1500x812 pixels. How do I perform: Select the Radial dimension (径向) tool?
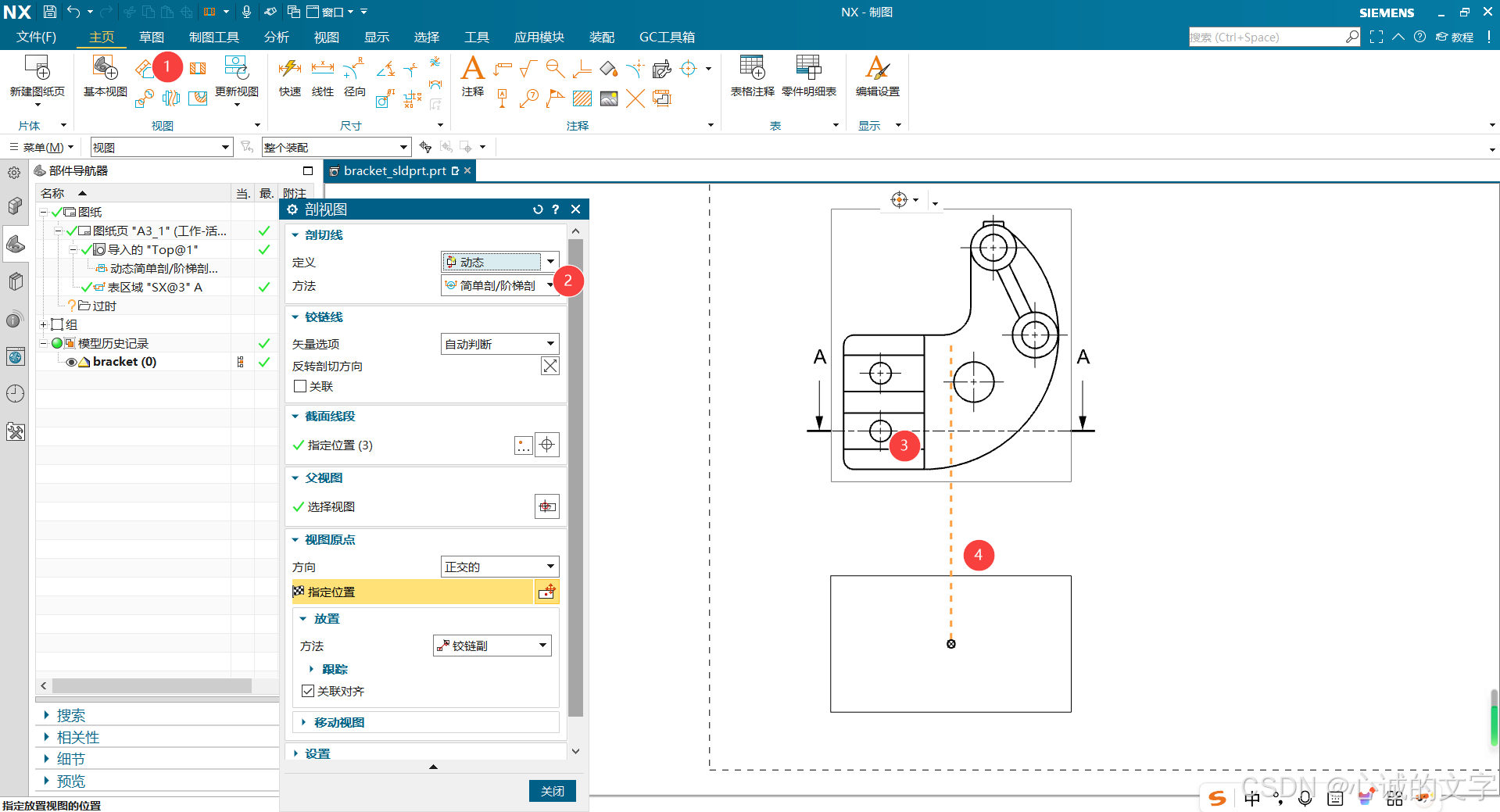354,69
